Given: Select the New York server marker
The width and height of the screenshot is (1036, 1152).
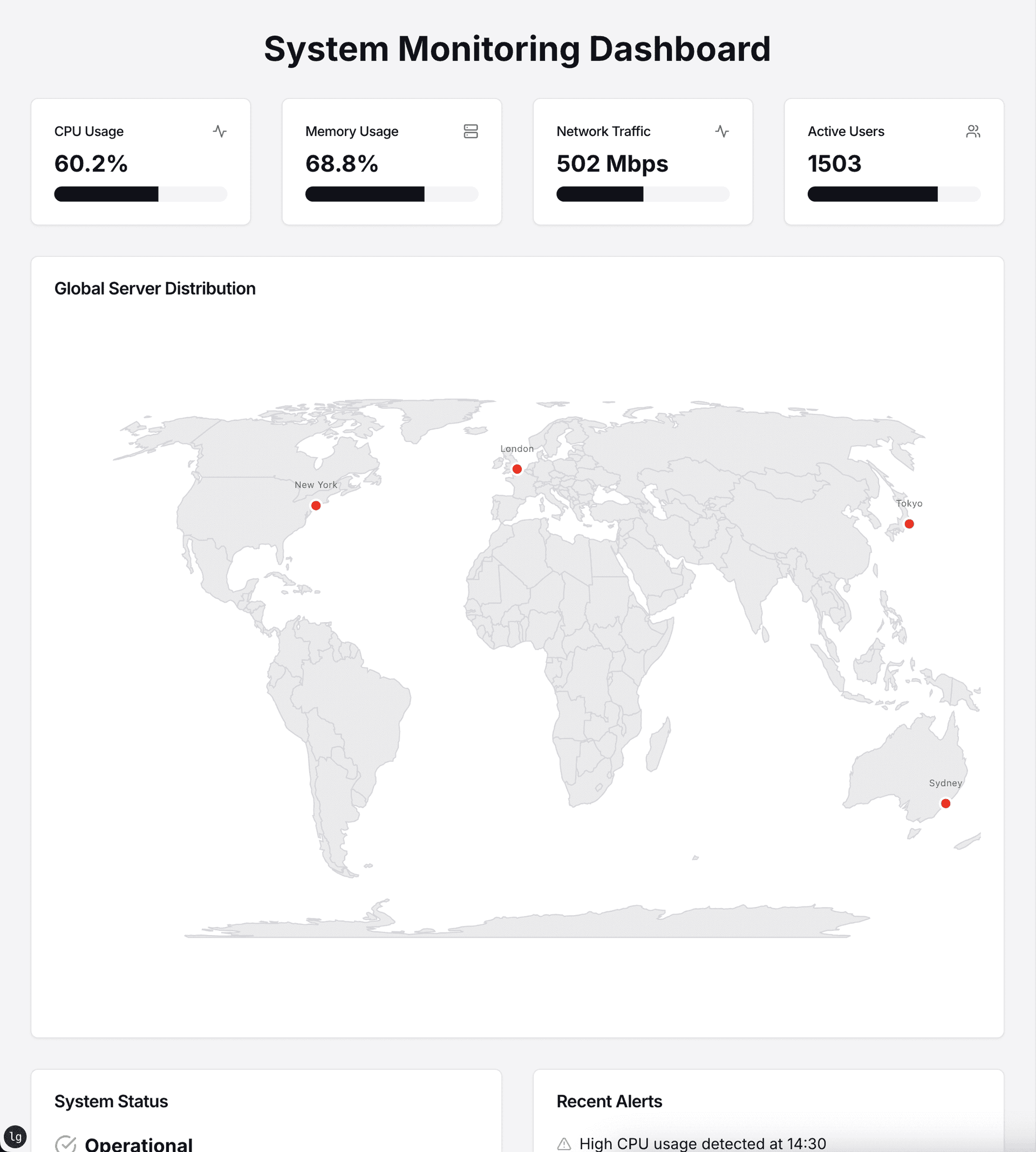Looking at the screenshot, I should click(316, 506).
